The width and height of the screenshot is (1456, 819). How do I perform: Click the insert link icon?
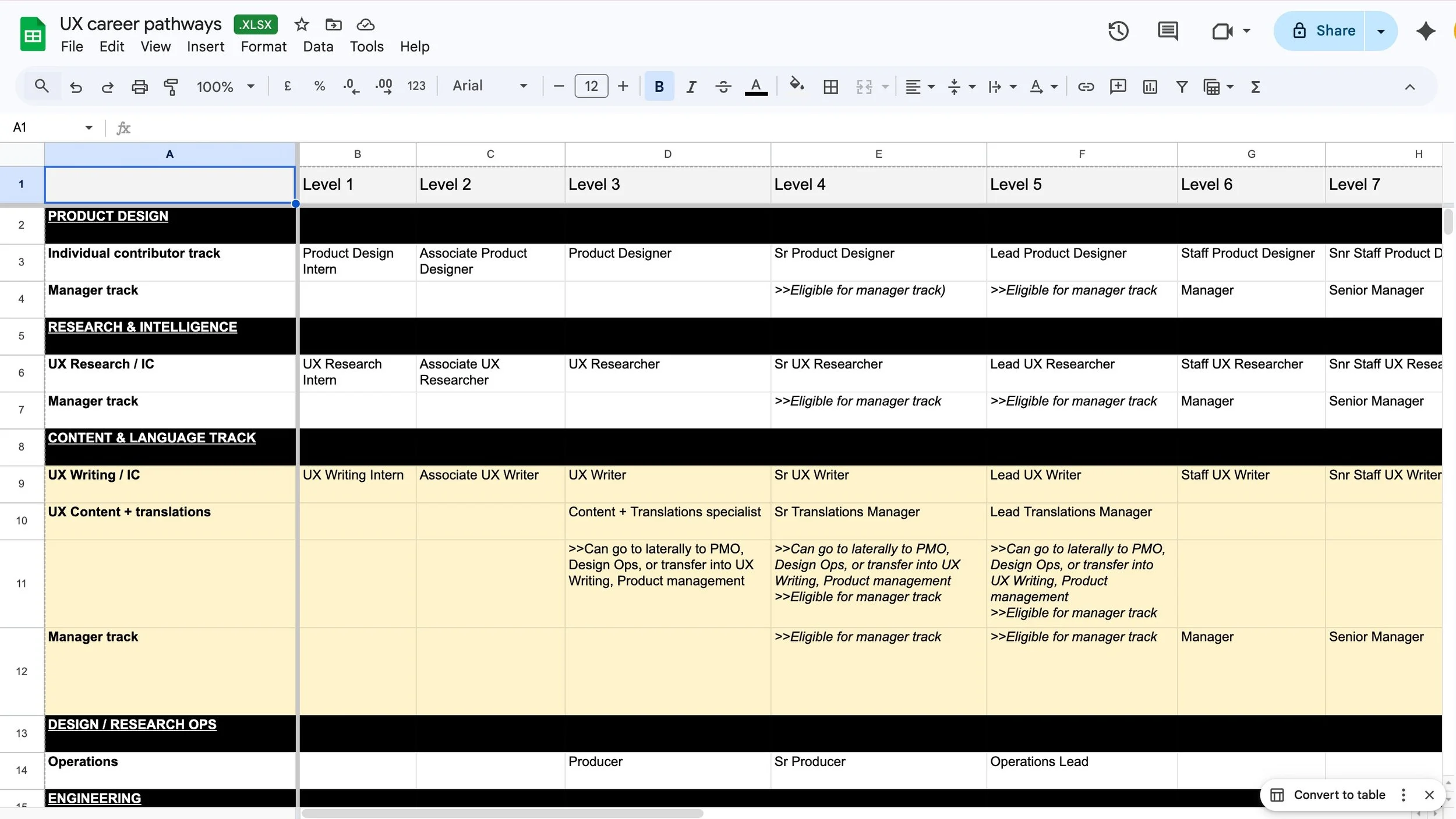pos(1086,87)
